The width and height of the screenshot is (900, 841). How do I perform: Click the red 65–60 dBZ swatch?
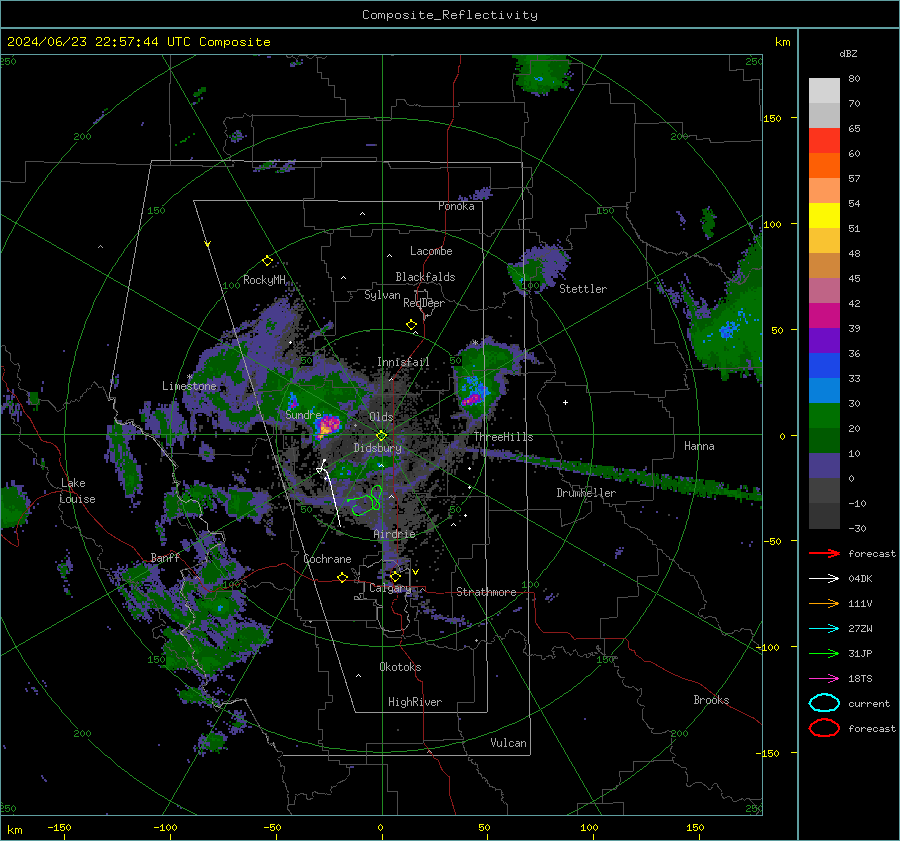[x=824, y=141]
